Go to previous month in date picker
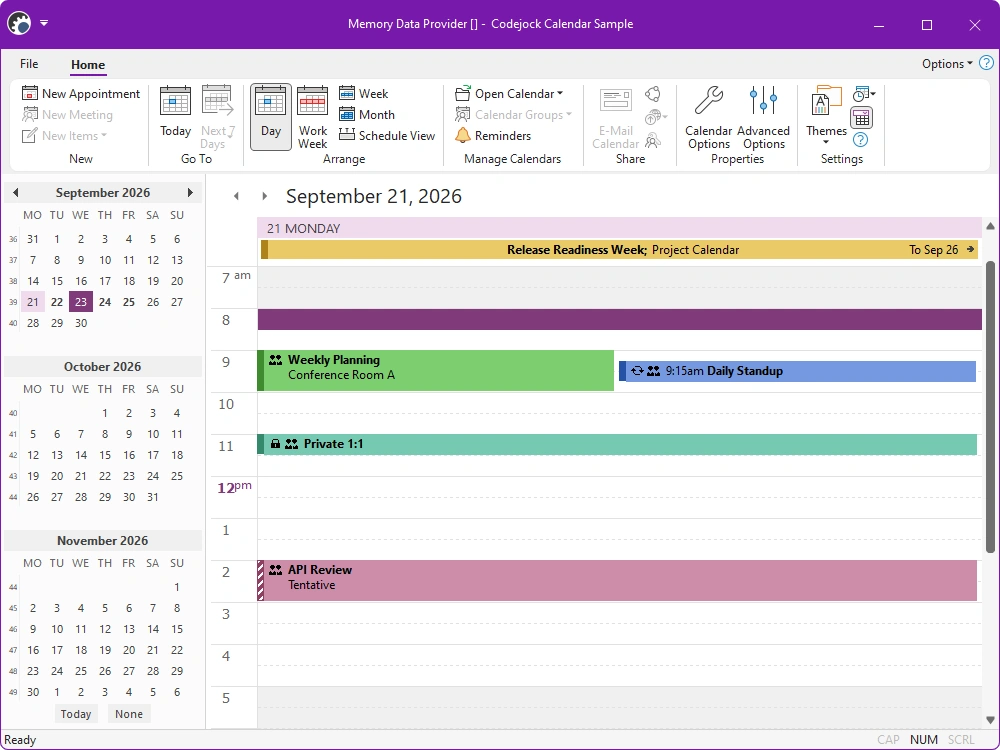Screen dimensions: 1000x750 (15, 193)
